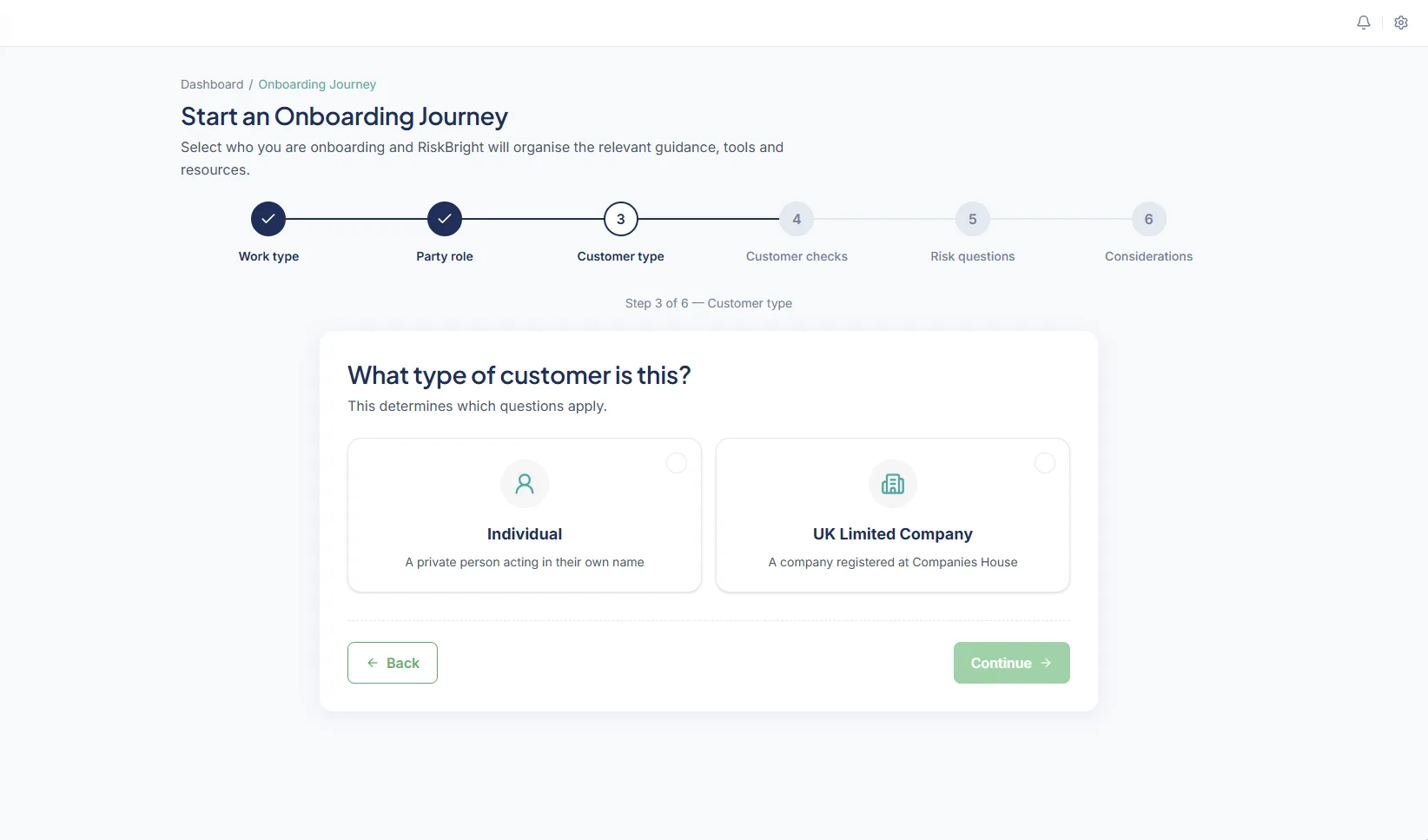1428x840 pixels.
Task: Click 'This determines which questions apply.' text
Action: coord(478,406)
